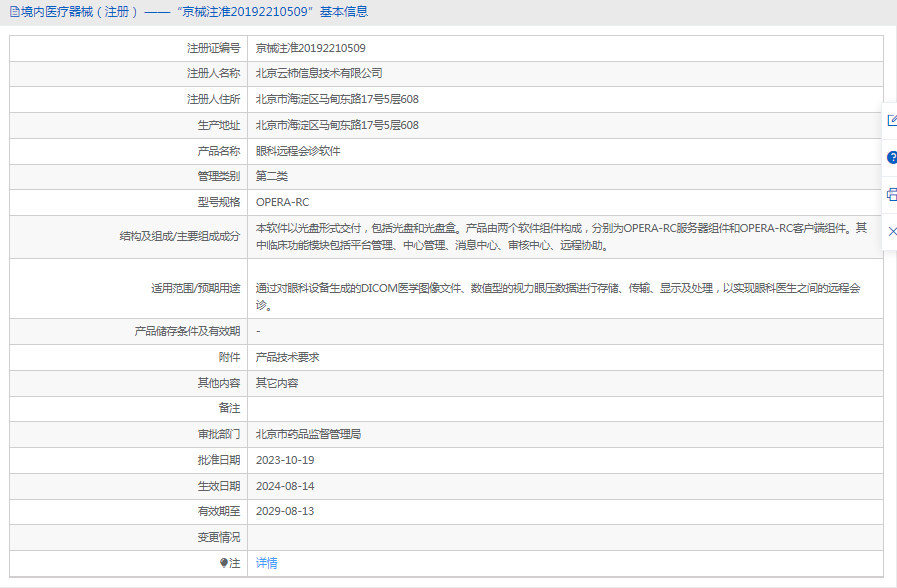Click 其它内容 in the 其他内容 row
The width and height of the screenshot is (897, 588).
coord(277,383)
